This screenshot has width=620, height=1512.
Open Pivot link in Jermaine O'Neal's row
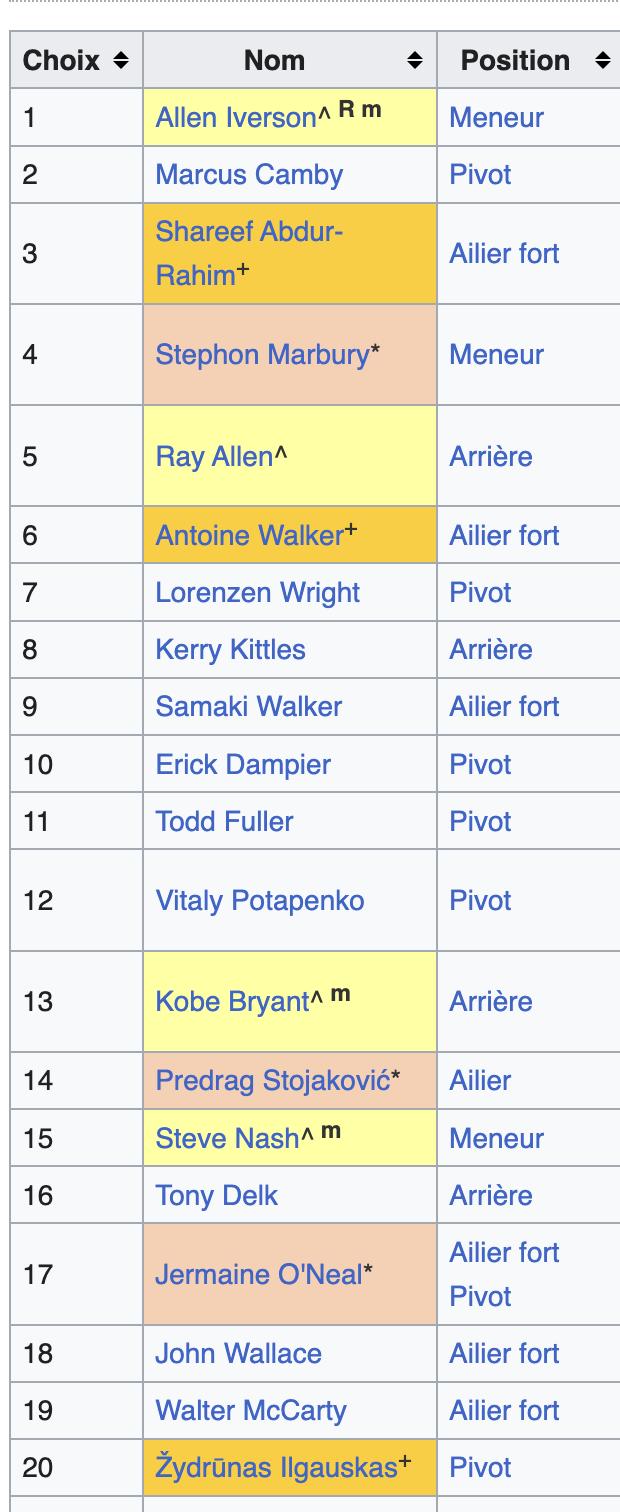point(481,1297)
